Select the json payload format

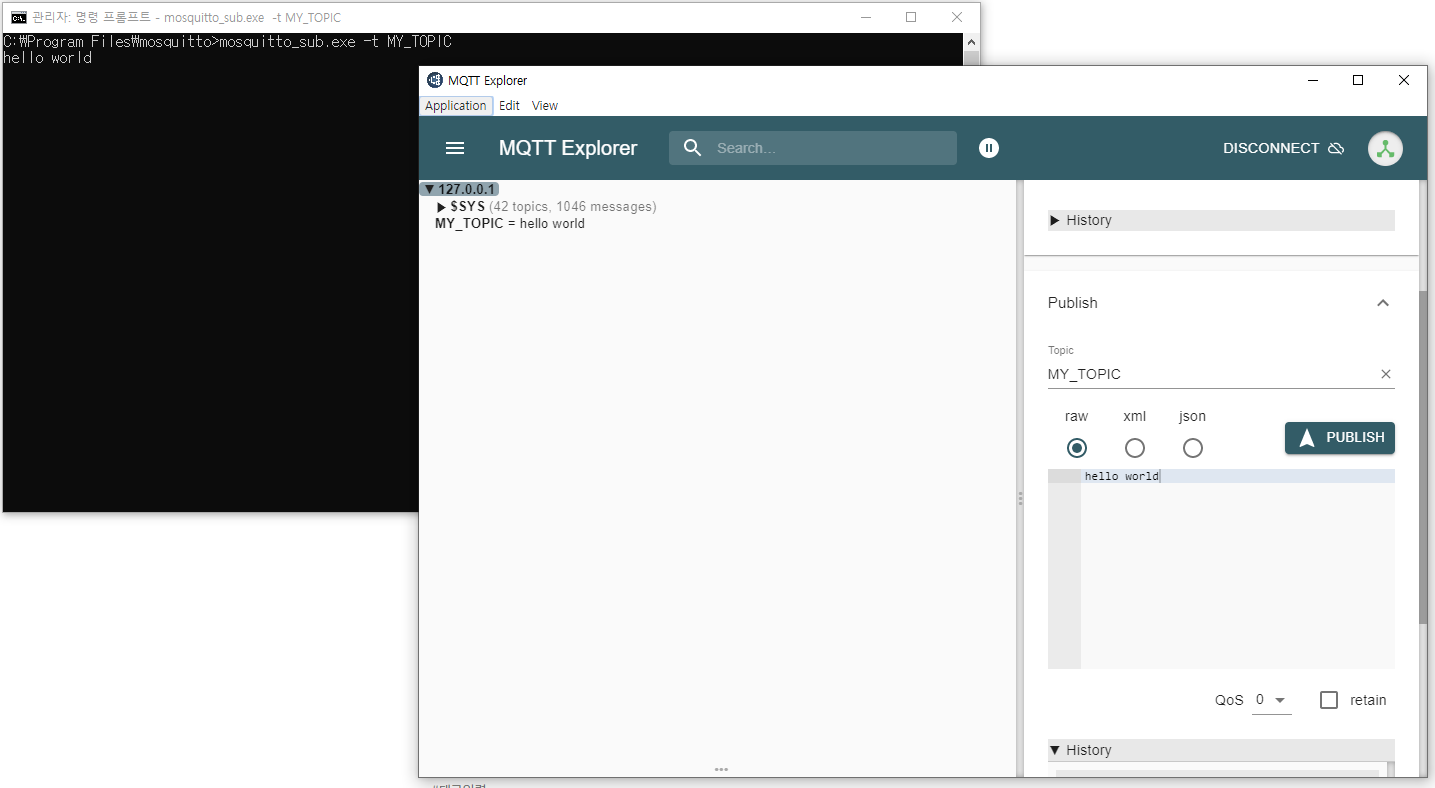[1193, 448]
